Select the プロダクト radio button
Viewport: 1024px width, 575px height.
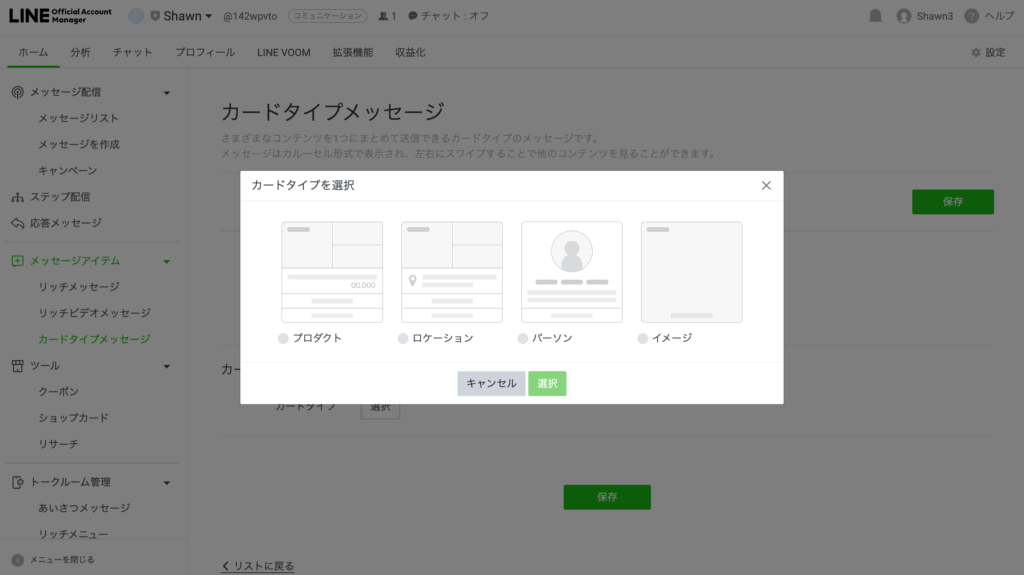284,339
